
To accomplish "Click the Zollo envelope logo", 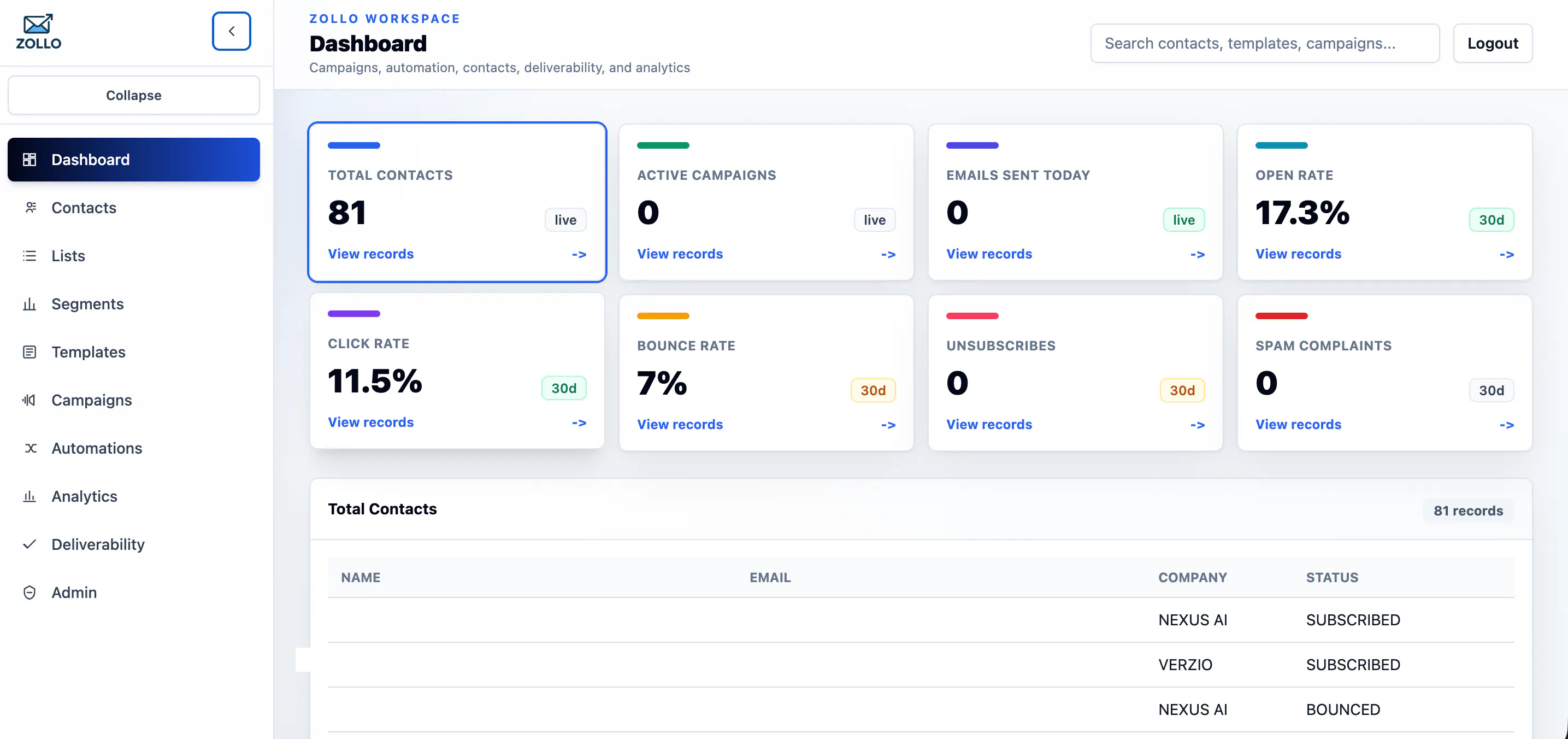I will pyautogui.click(x=38, y=32).
